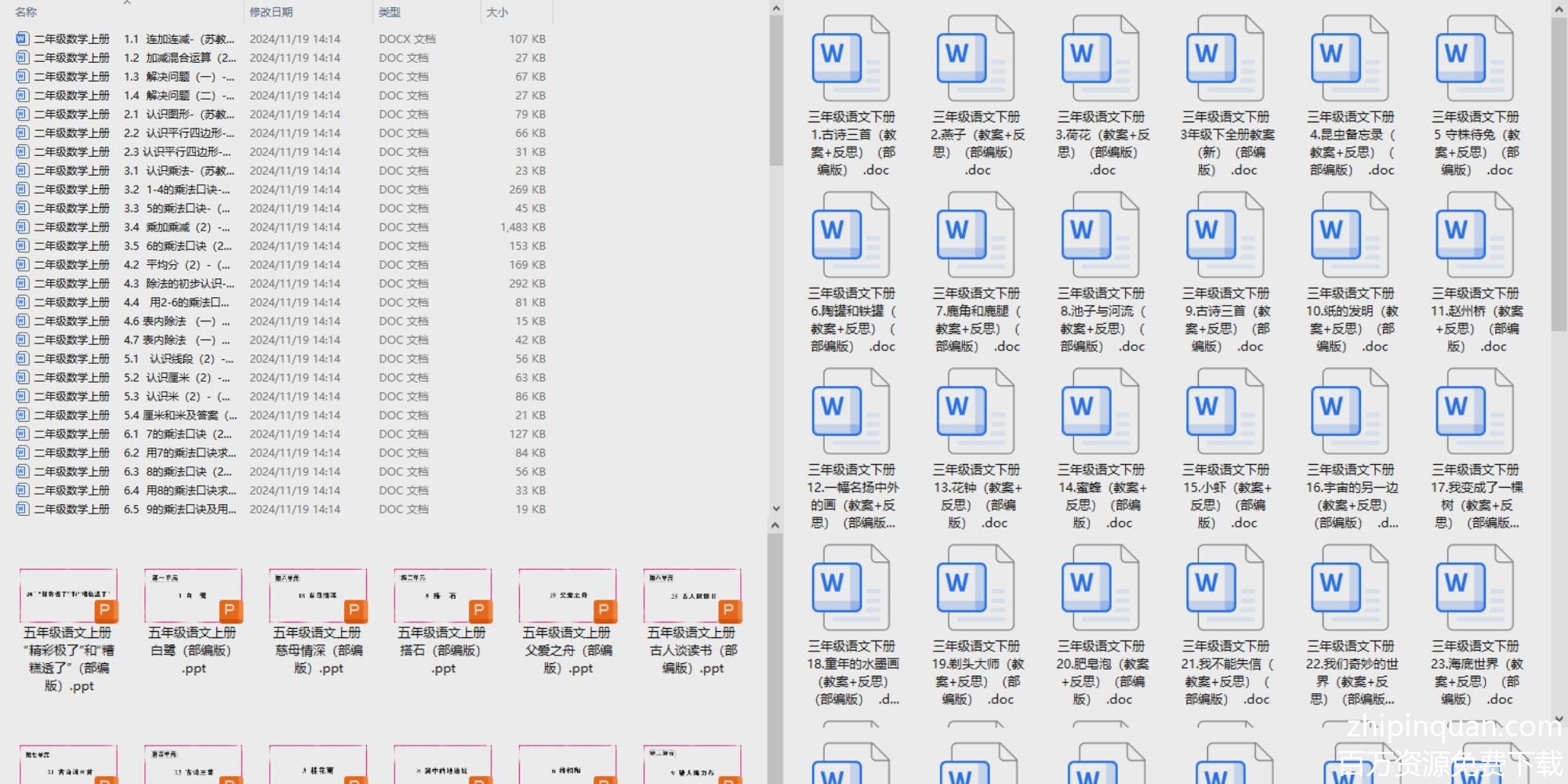Sort files by 修改日期 column

271,12
